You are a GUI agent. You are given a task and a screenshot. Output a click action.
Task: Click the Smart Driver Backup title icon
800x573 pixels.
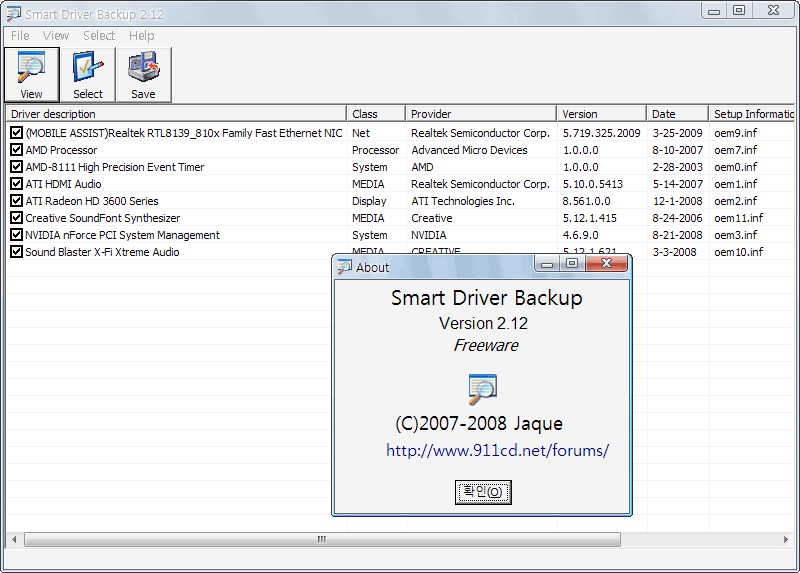pos(14,14)
